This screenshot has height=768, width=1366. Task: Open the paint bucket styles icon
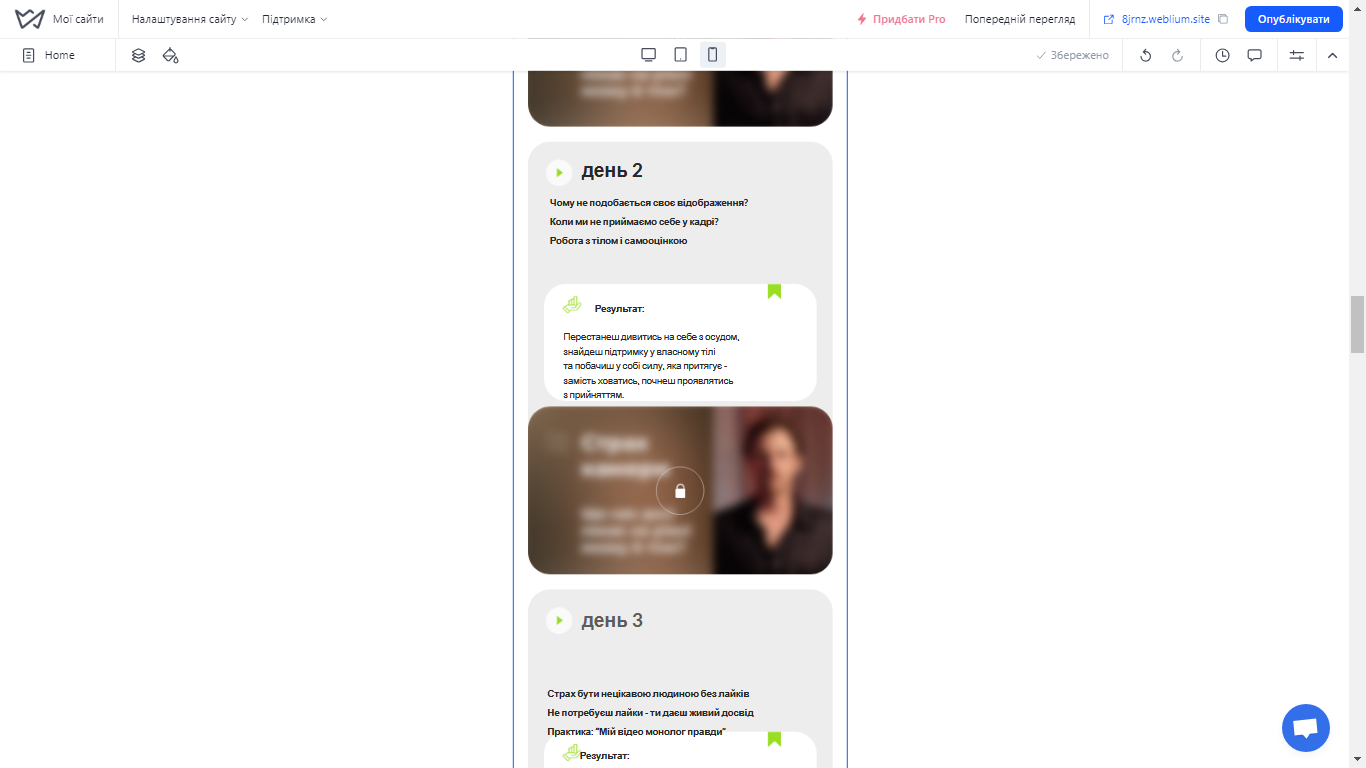tap(171, 55)
